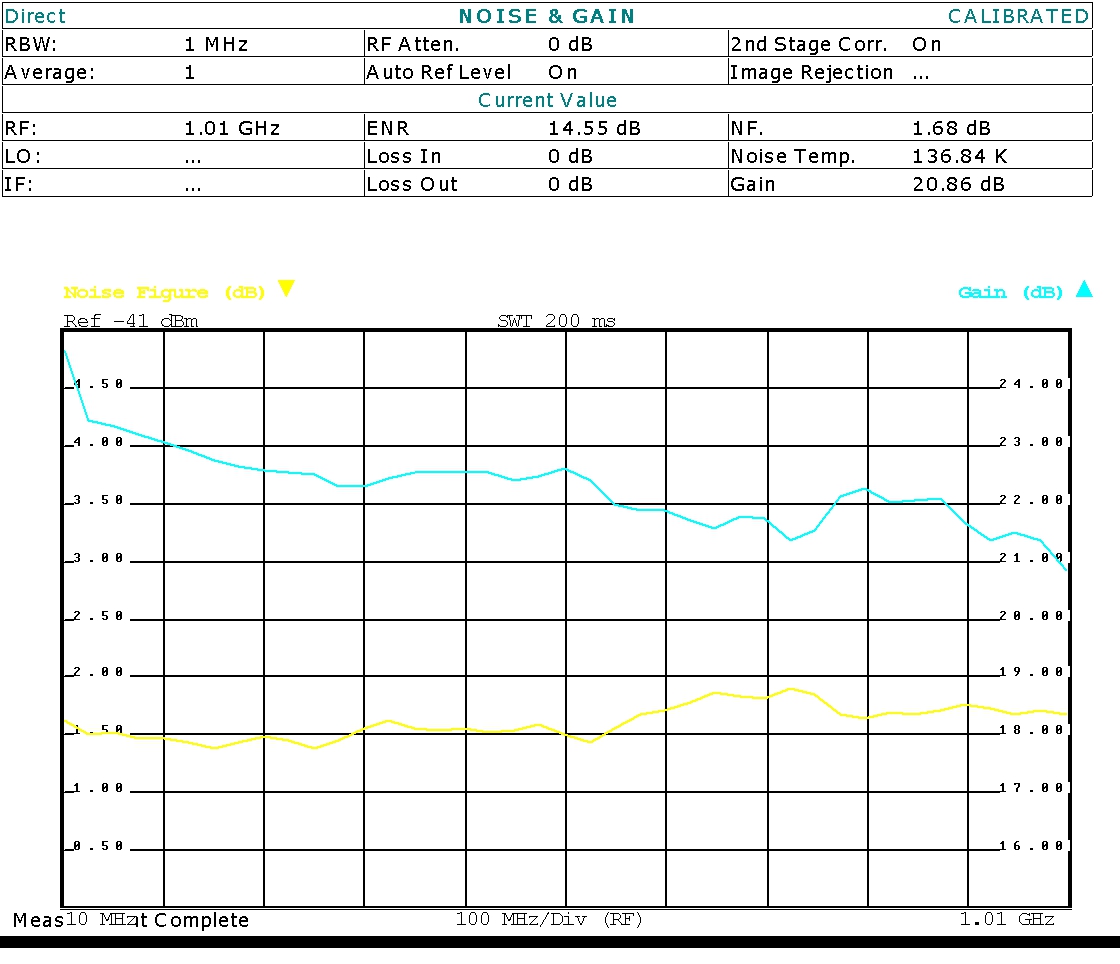Toggle the Auto Ref Level On setting
Screen dimensions: 1120x964
click(x=563, y=73)
